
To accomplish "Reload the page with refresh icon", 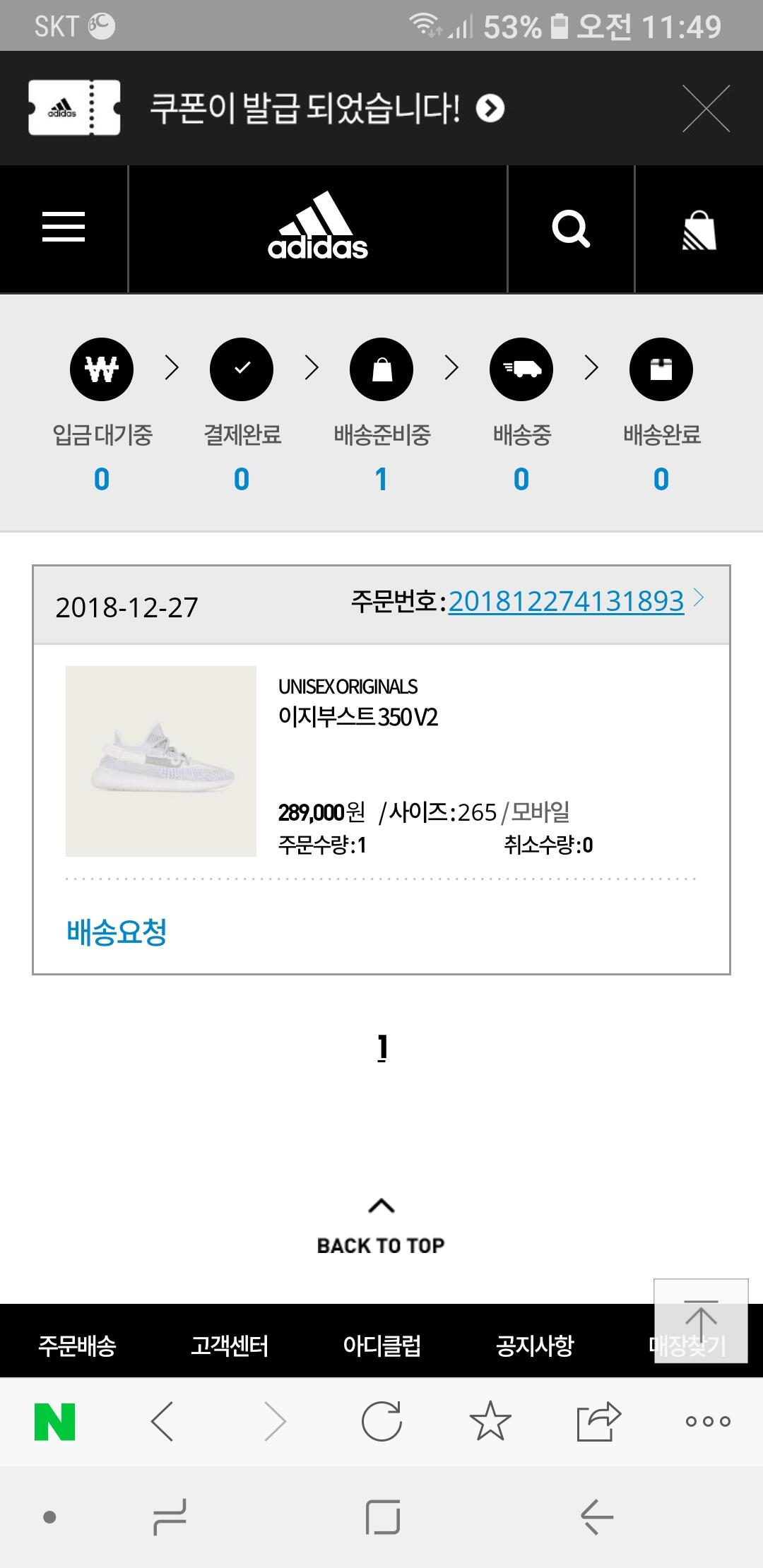I will [381, 1421].
